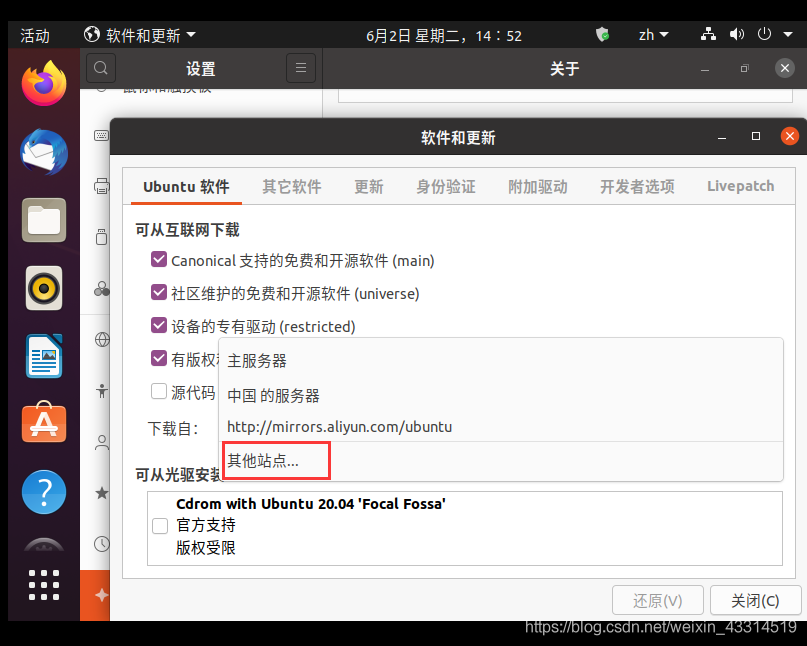Open Firefox from the dock
This screenshot has height=646, width=807.
point(43,83)
